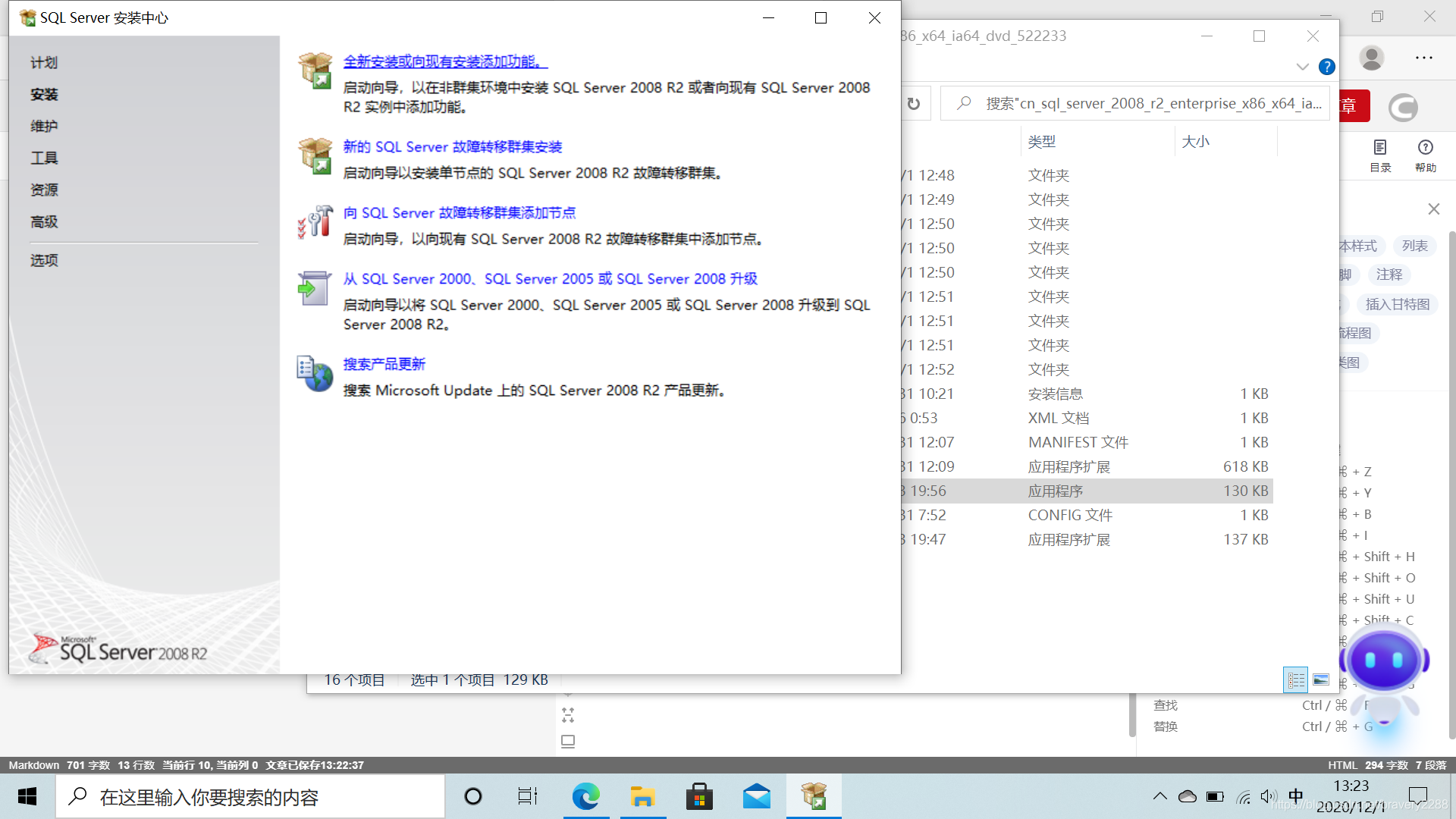Image resolution: width=1456 pixels, height=819 pixels.
Task: Click the Windows taskbar search box
Action: [x=250, y=796]
